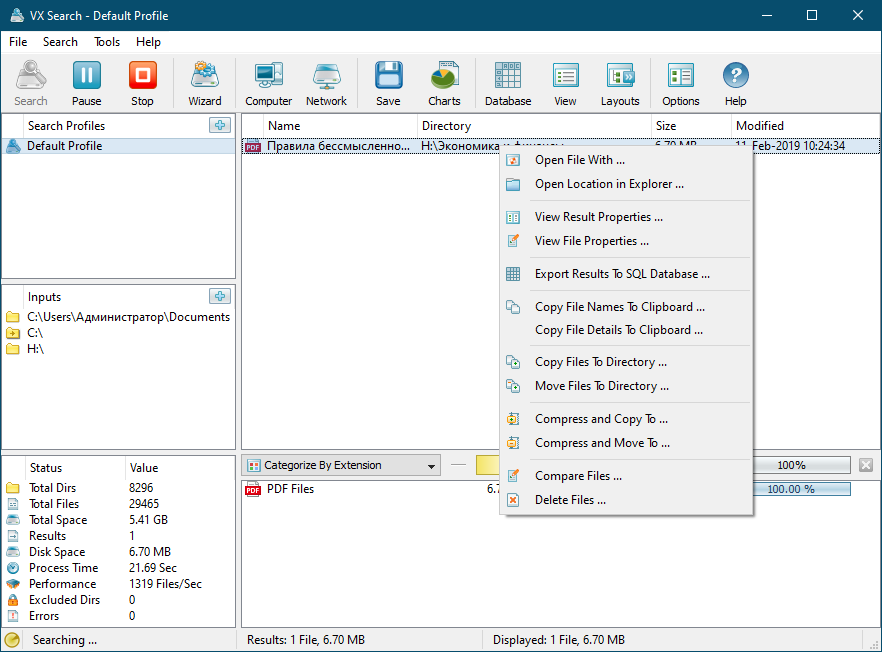Sort results by Name column

tap(341, 125)
